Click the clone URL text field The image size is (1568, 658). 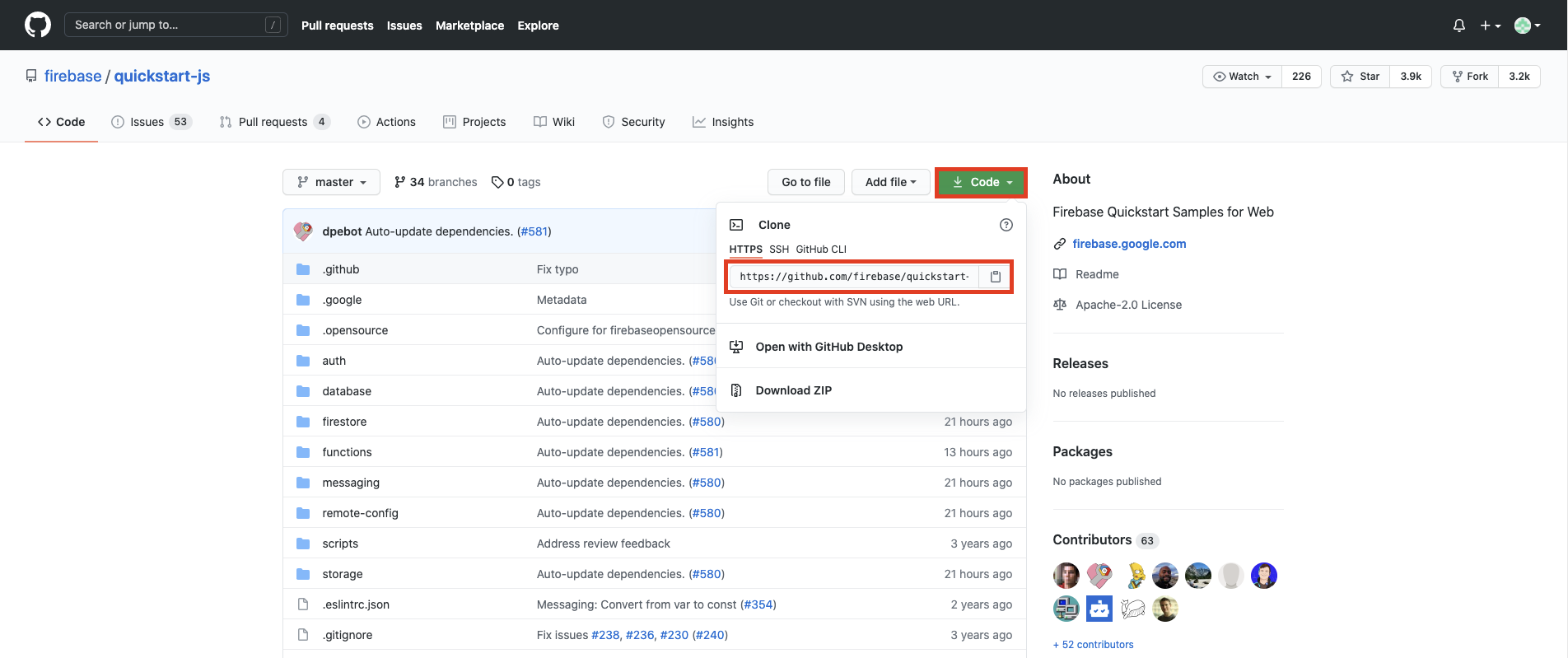[854, 277]
